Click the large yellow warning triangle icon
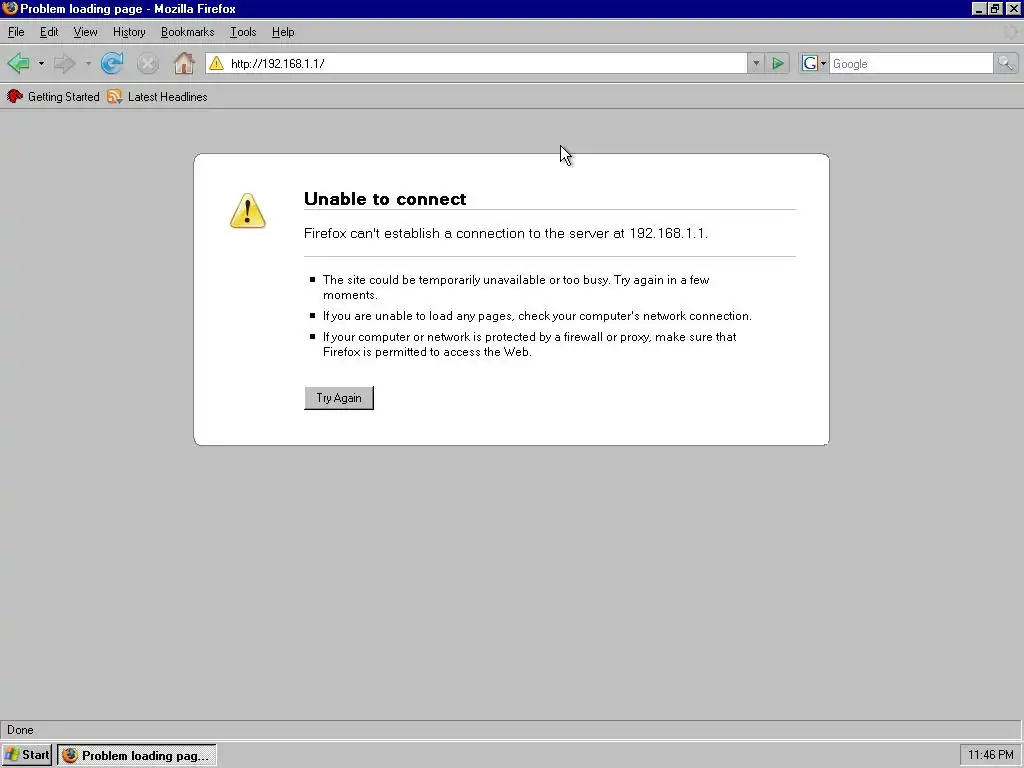 tap(248, 210)
